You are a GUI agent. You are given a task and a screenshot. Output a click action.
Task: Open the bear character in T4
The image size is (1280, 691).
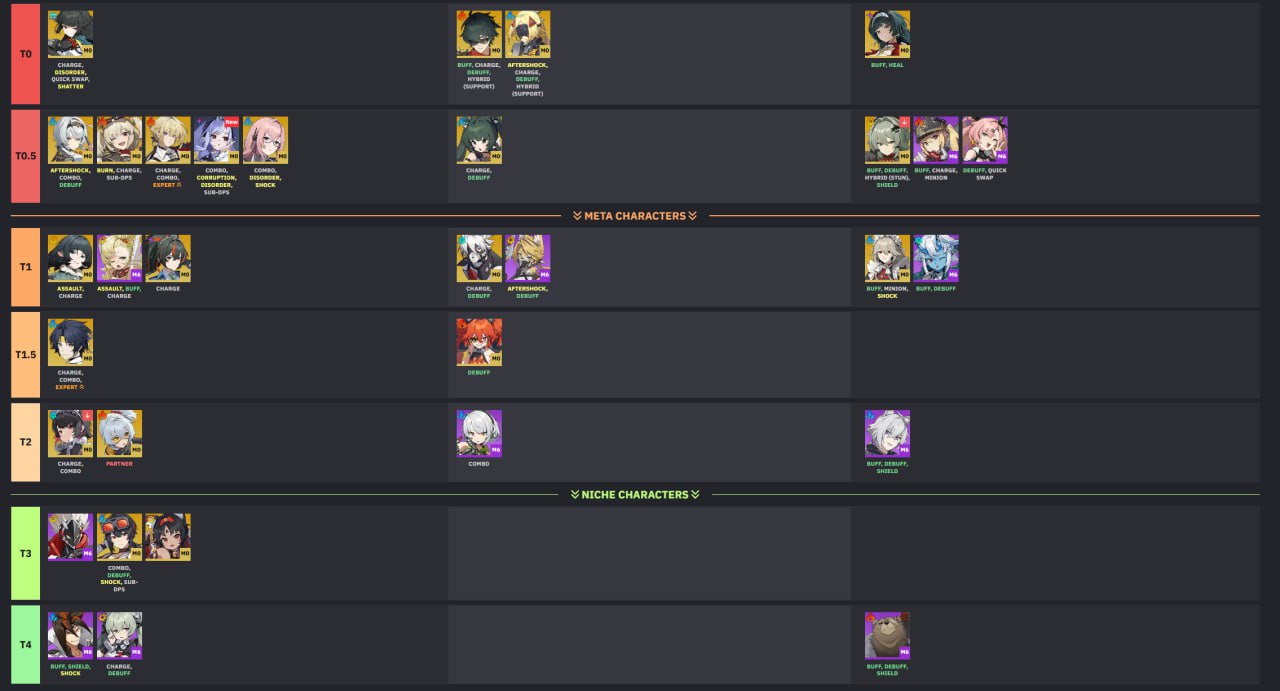[x=887, y=635]
